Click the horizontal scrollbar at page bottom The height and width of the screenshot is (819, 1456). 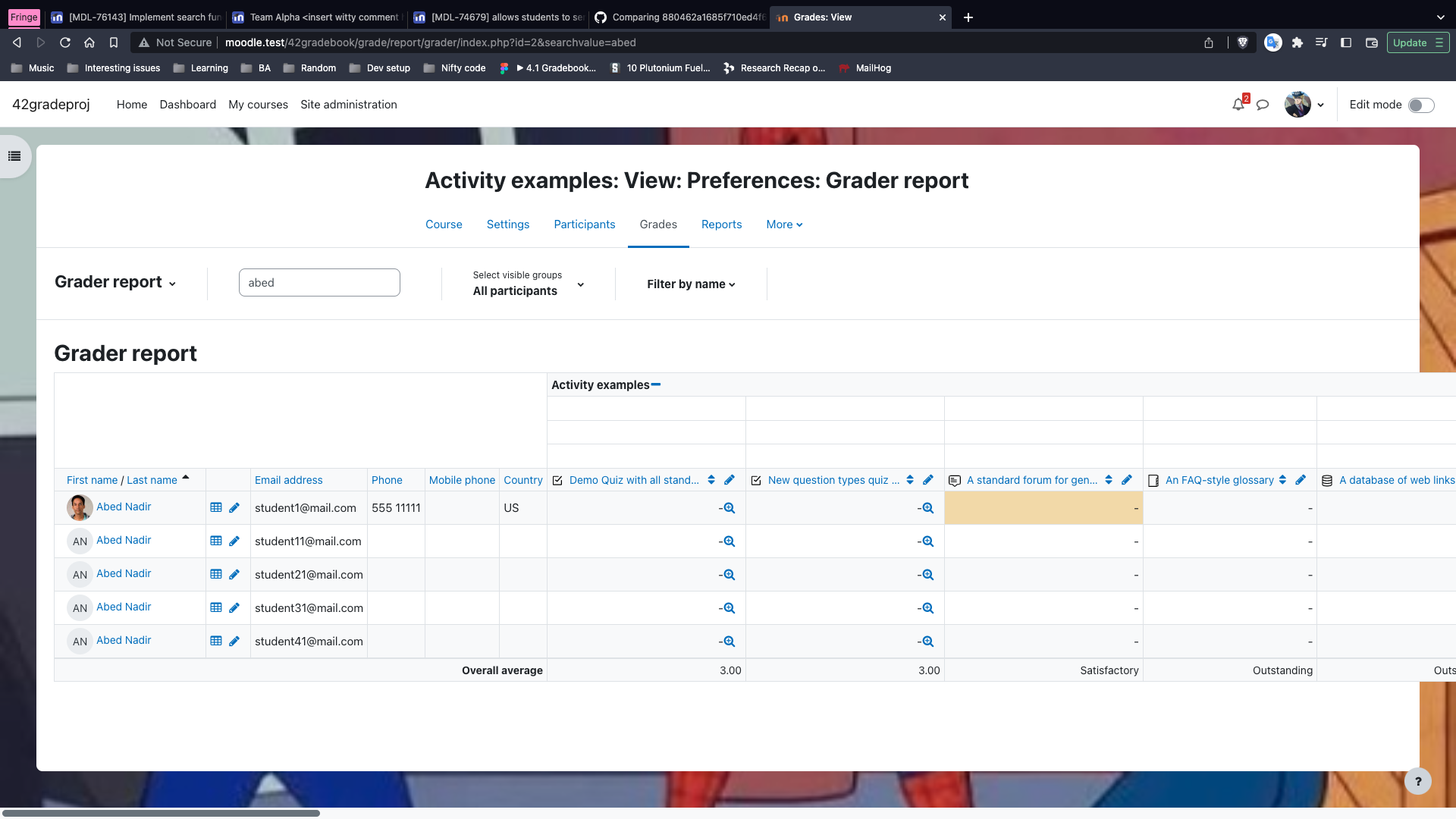160,813
